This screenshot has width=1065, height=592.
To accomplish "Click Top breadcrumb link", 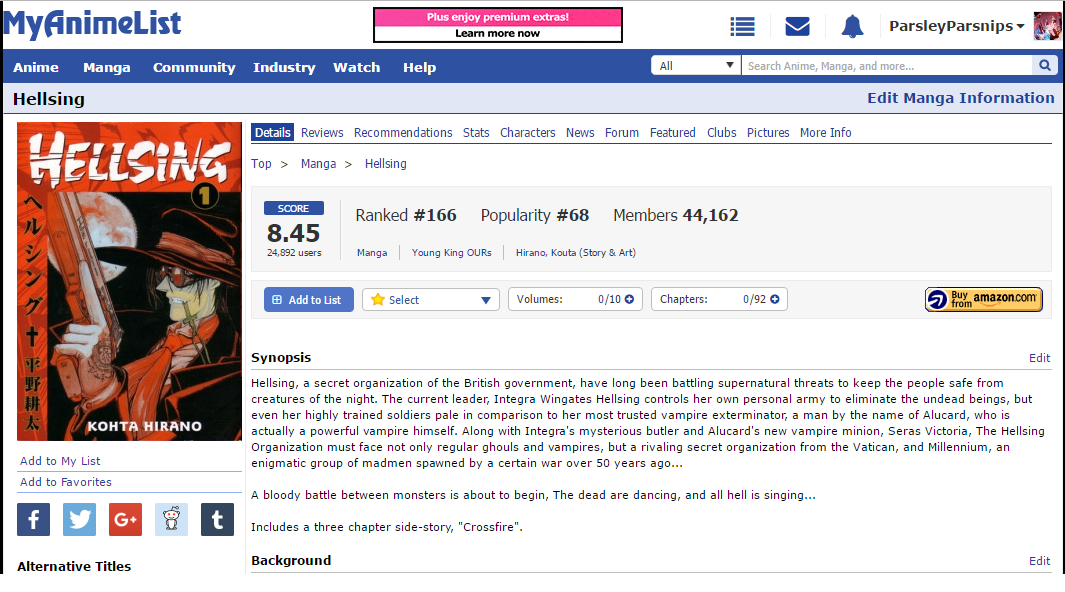I will tap(261, 164).
